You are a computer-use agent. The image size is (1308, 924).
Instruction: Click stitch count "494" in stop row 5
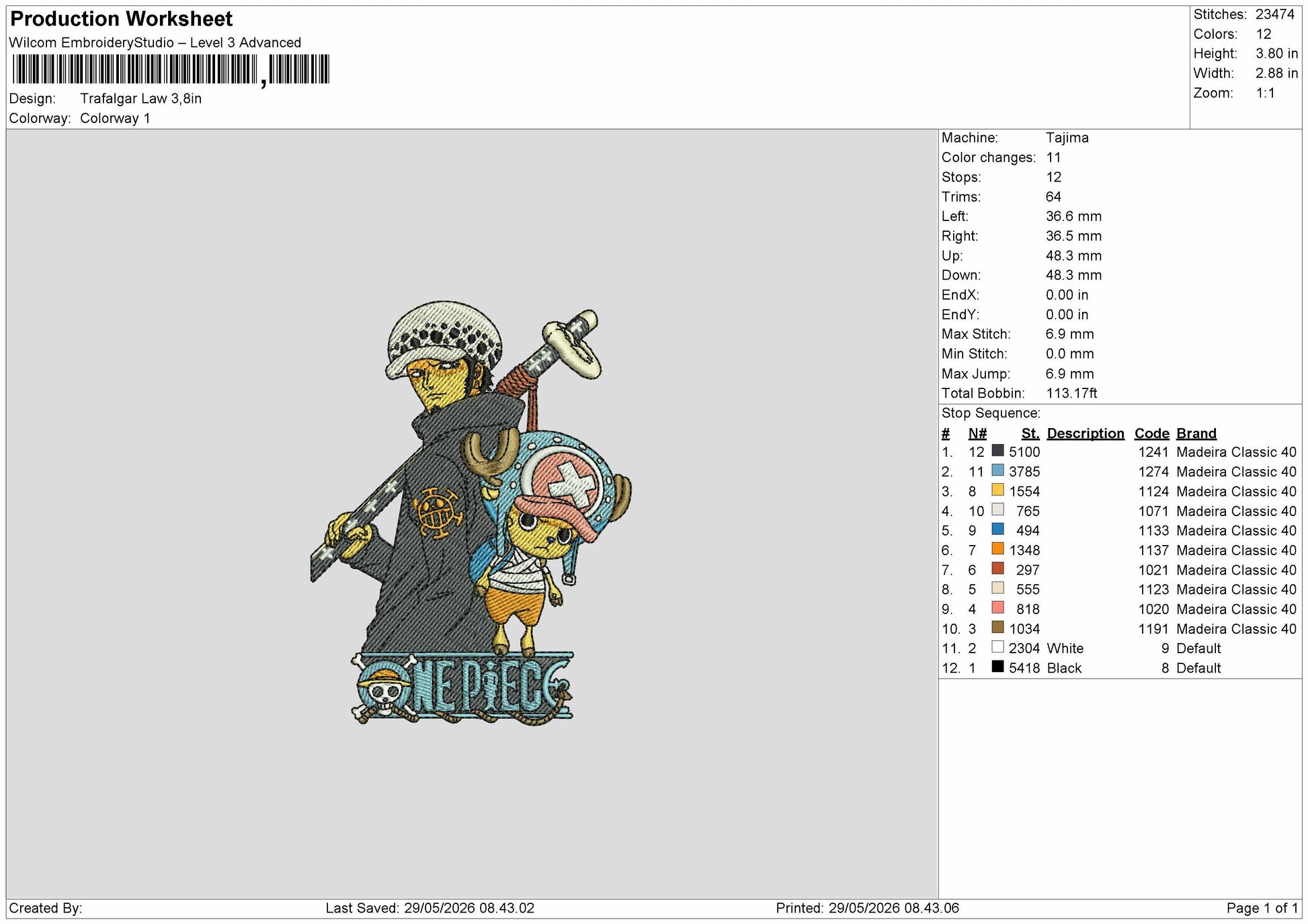pyautogui.click(x=1028, y=531)
